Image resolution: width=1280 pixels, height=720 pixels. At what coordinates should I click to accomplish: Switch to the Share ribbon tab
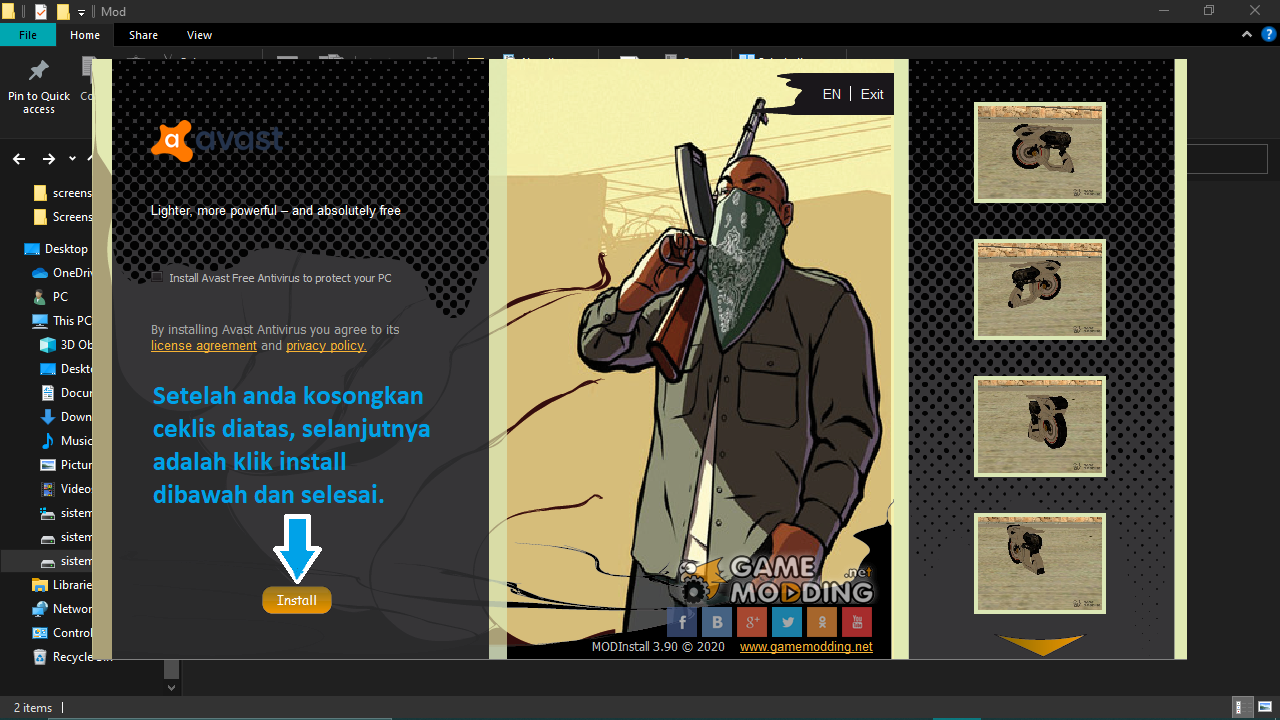coord(143,35)
